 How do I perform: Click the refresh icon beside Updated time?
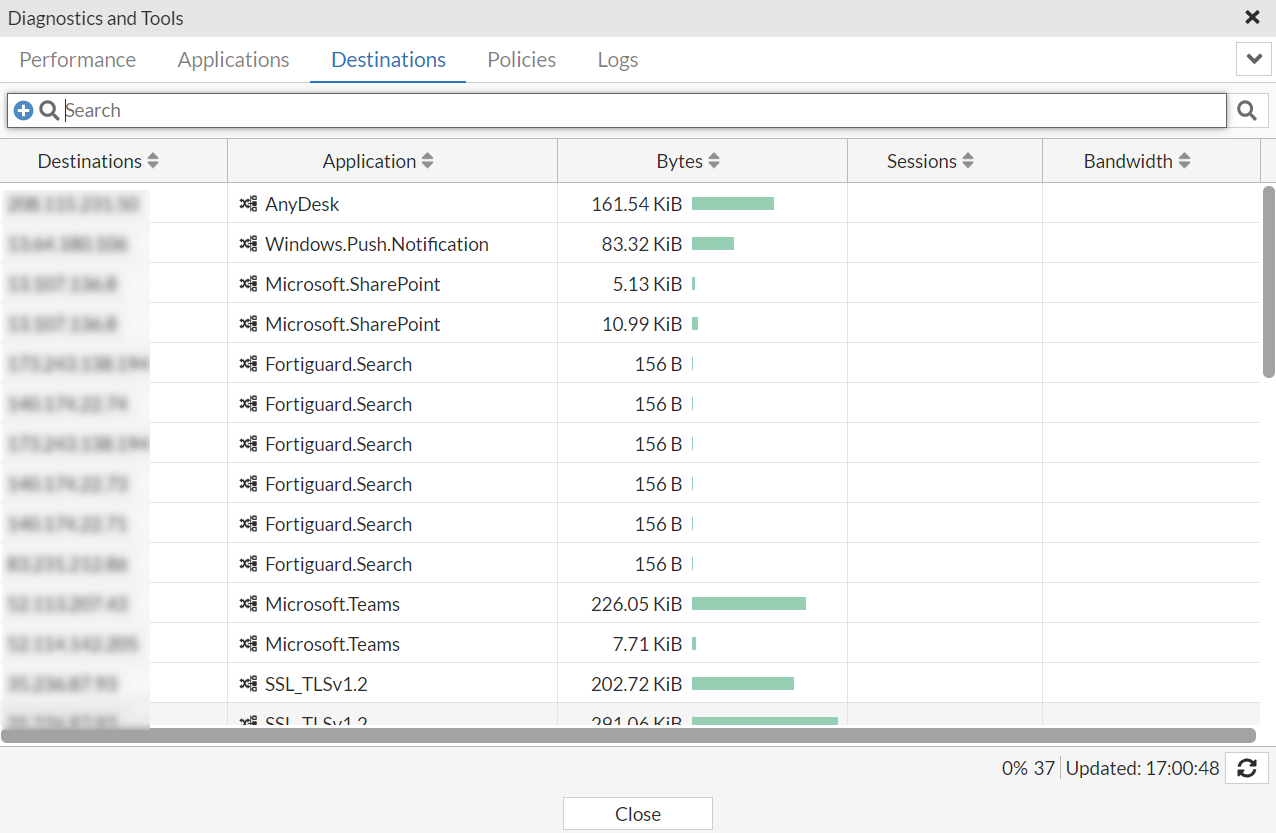coord(1246,768)
